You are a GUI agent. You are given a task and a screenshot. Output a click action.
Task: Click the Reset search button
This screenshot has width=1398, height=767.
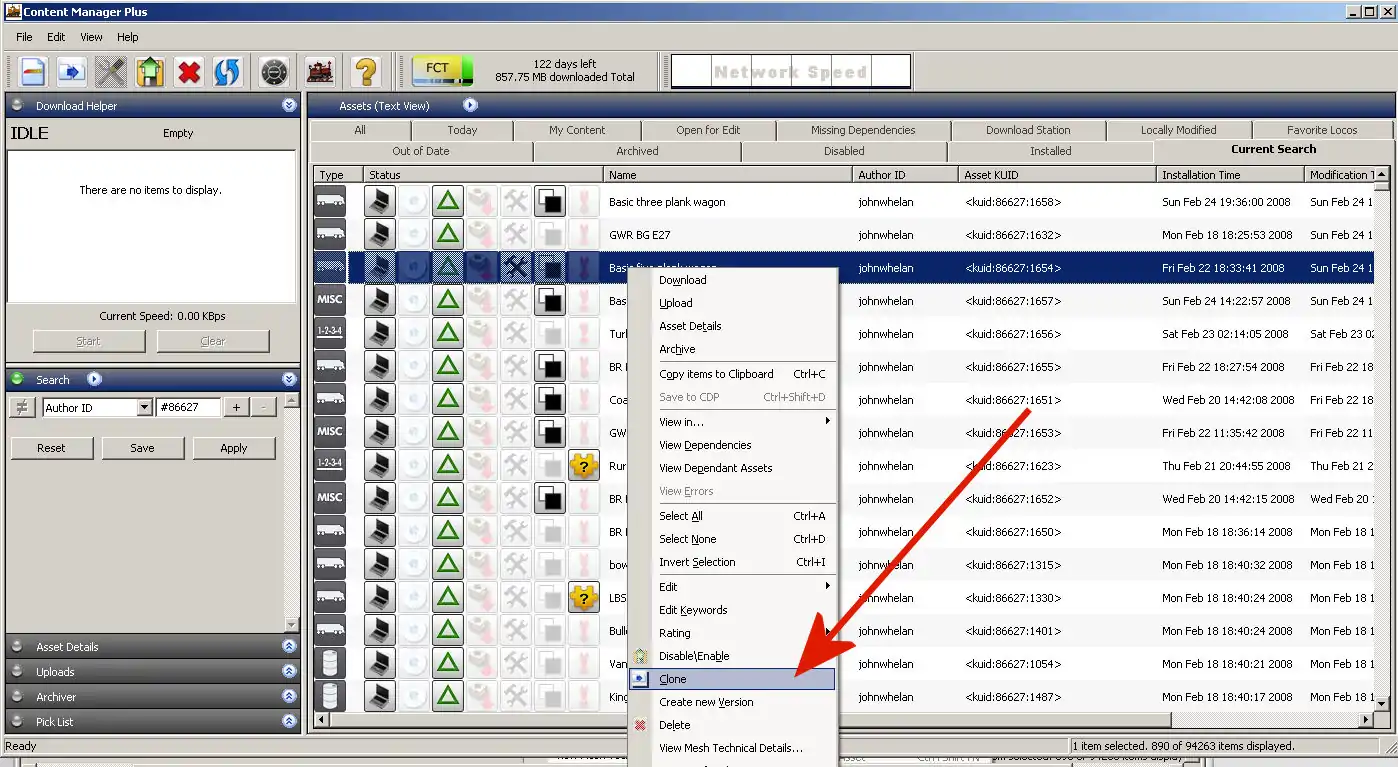point(51,448)
